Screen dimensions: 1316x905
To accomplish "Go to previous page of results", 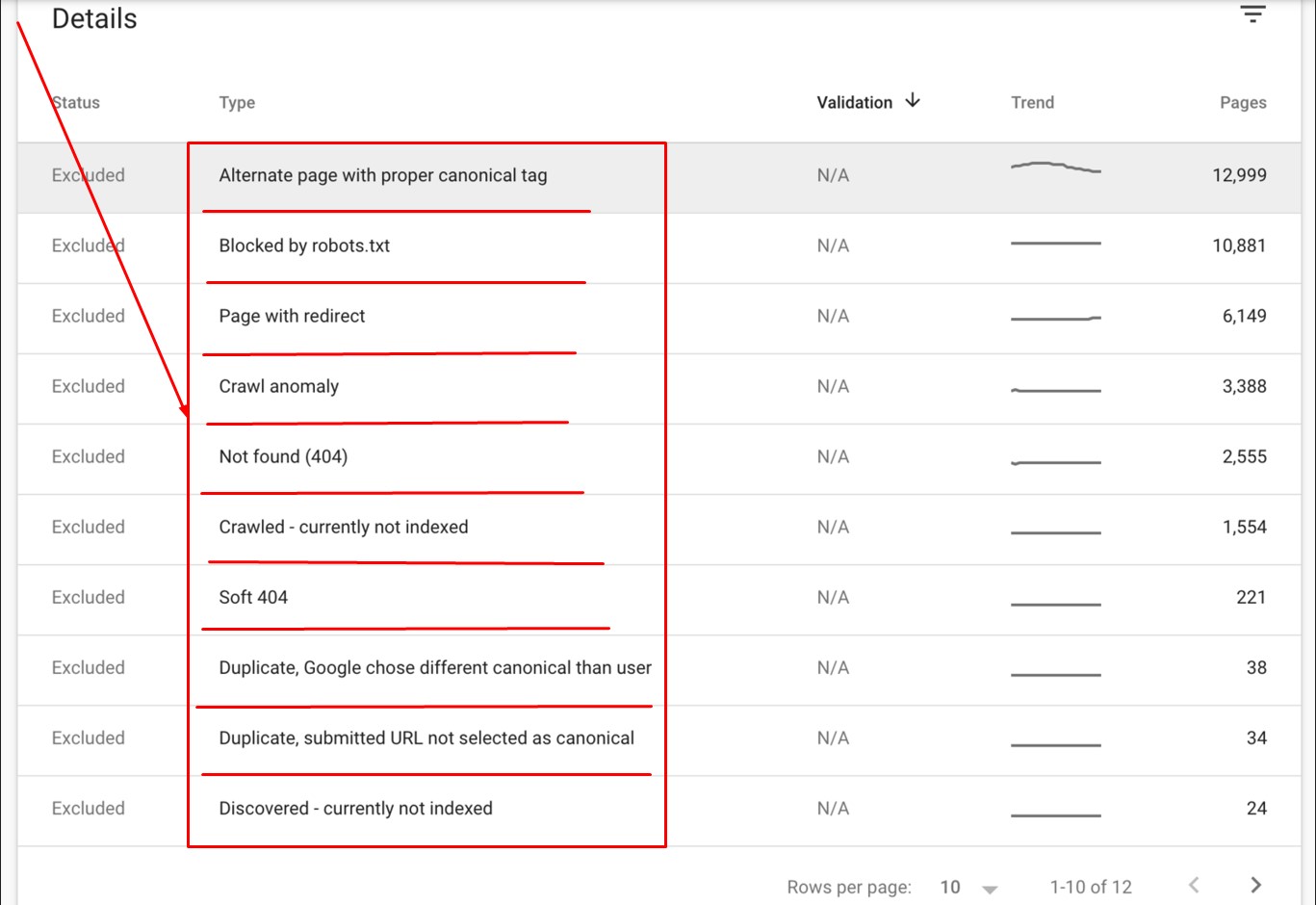I will [x=1195, y=885].
